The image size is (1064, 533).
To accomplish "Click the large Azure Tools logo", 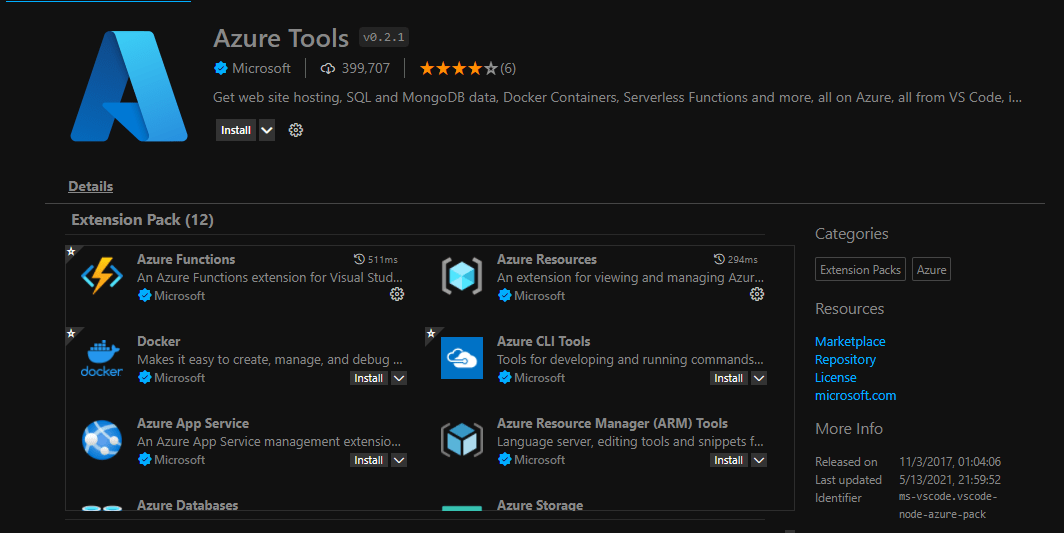I will point(129,86).
